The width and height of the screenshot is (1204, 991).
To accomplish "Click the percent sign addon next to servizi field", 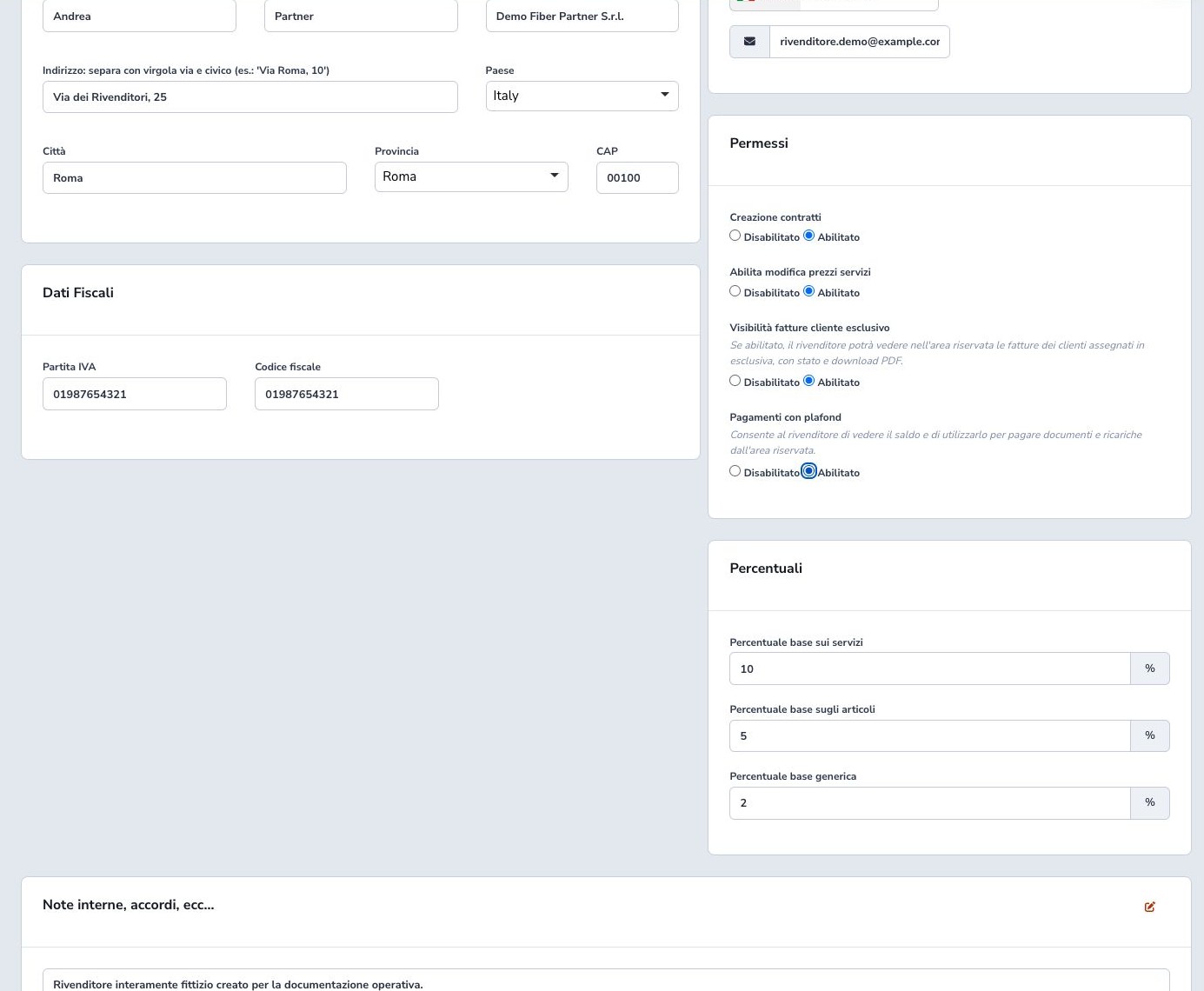I will tap(1149, 668).
